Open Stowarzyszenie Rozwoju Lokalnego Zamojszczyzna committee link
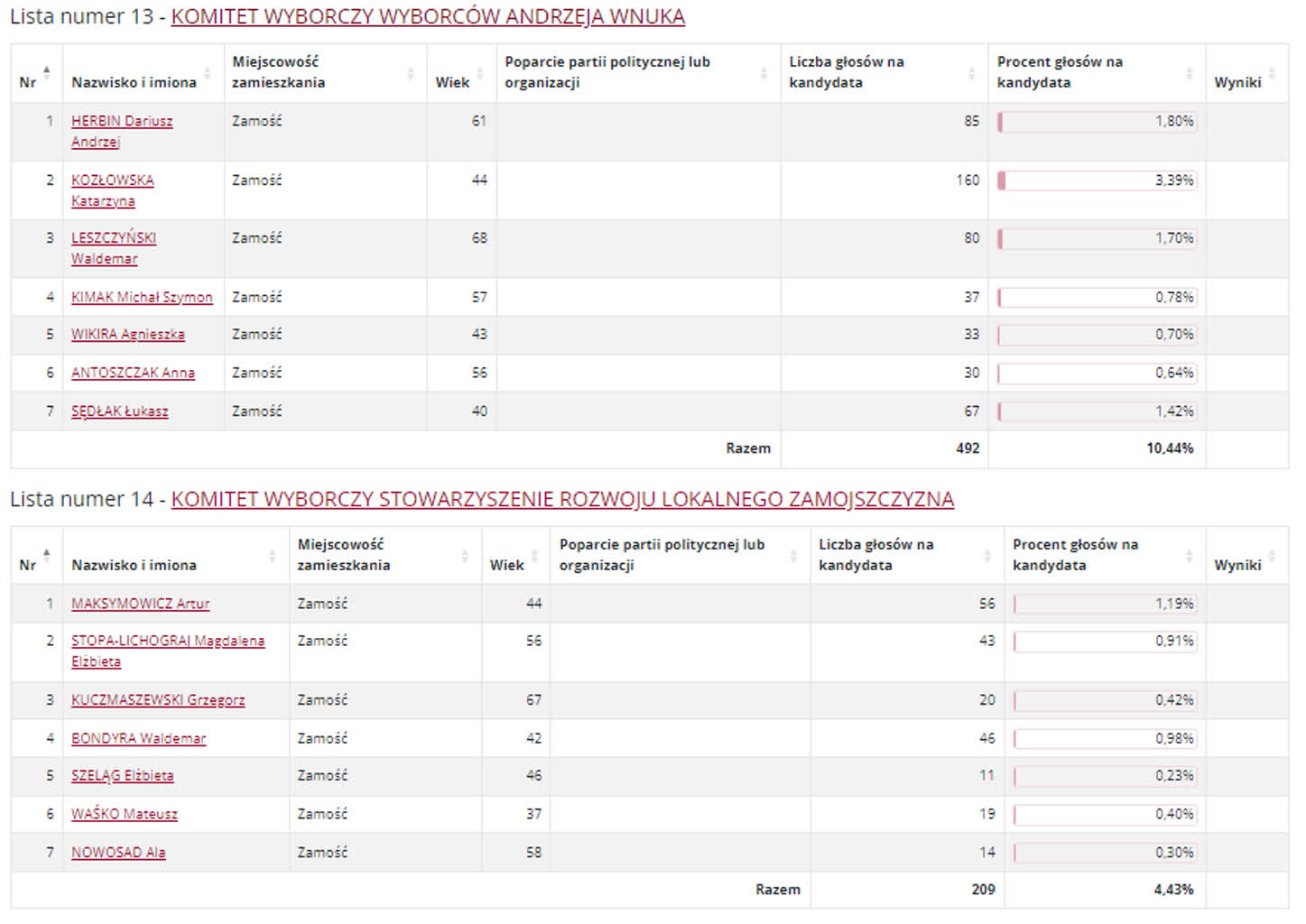This screenshot has height=924, width=1306. [x=562, y=500]
